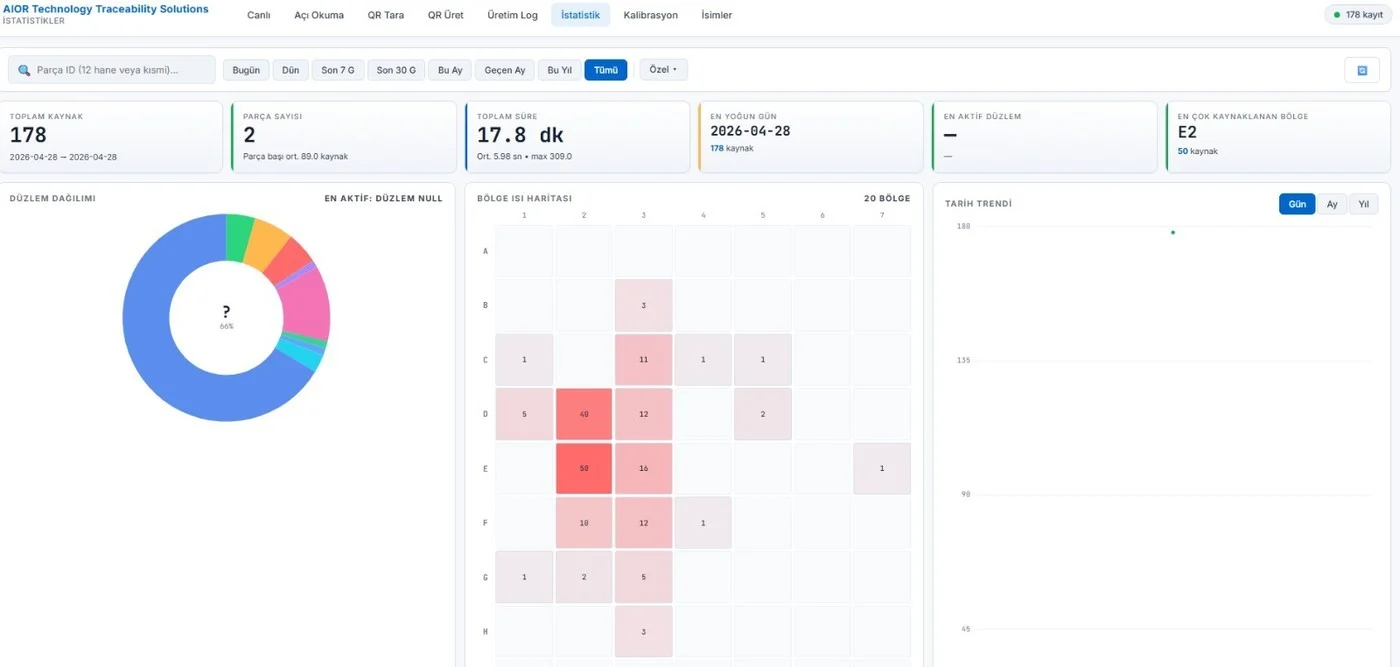Click heatmap cell D3 with value 12
This screenshot has width=1400, height=667.
click(644, 414)
